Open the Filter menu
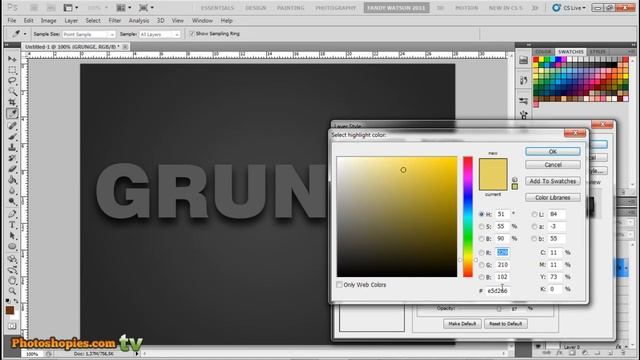Image resolution: width=640 pixels, height=360 pixels. coord(114,20)
